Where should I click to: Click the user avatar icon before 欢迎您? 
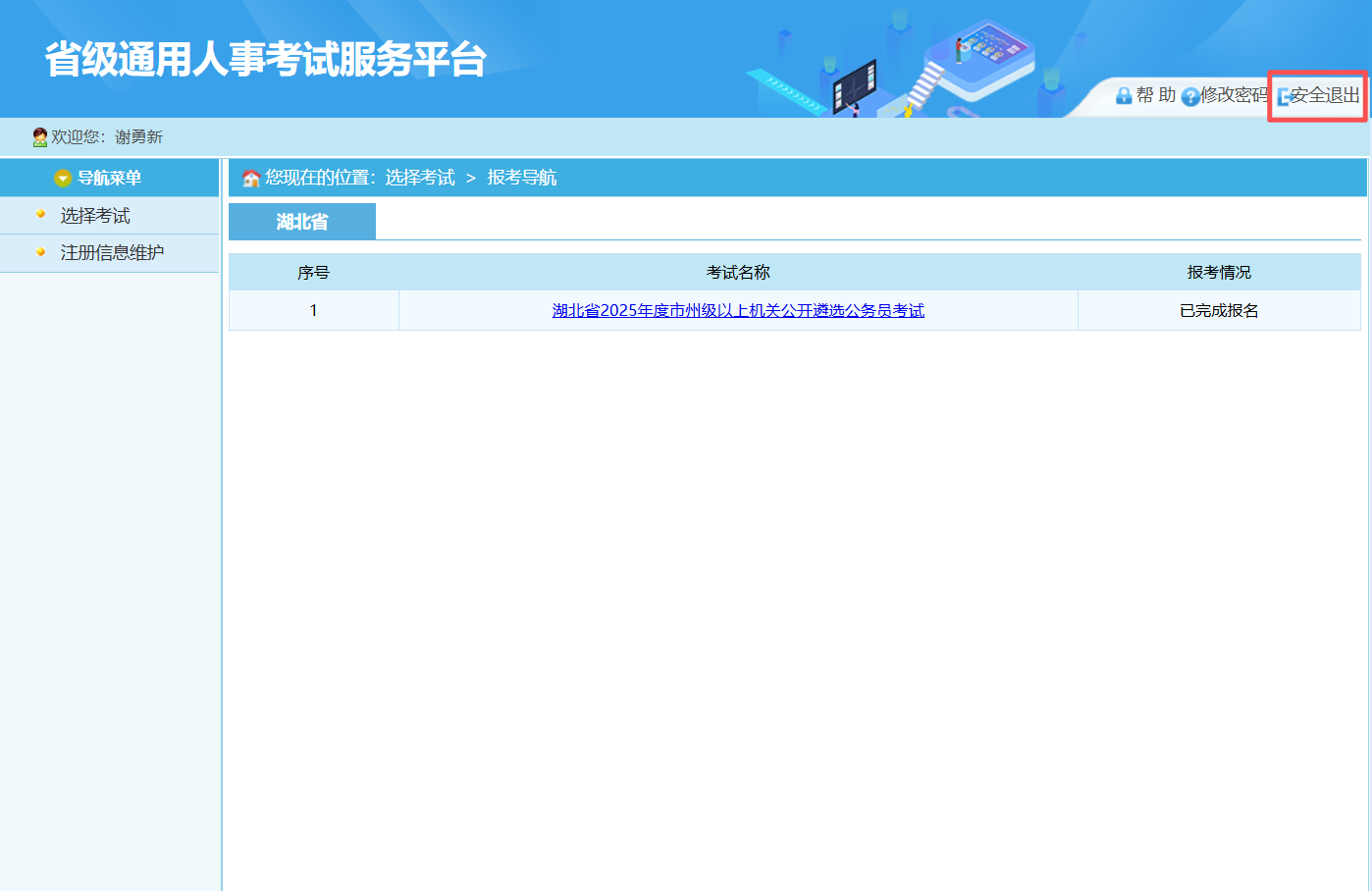click(x=39, y=137)
